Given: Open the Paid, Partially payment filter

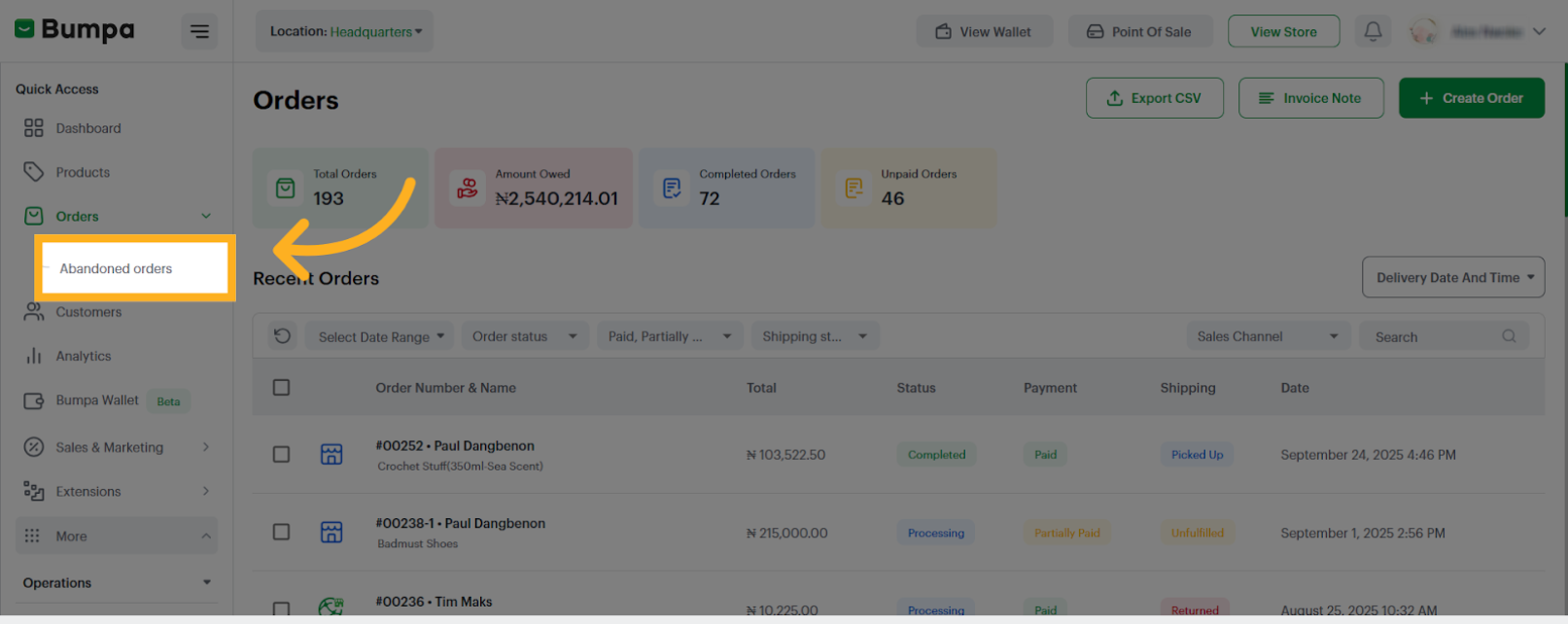Looking at the screenshot, I should [670, 336].
